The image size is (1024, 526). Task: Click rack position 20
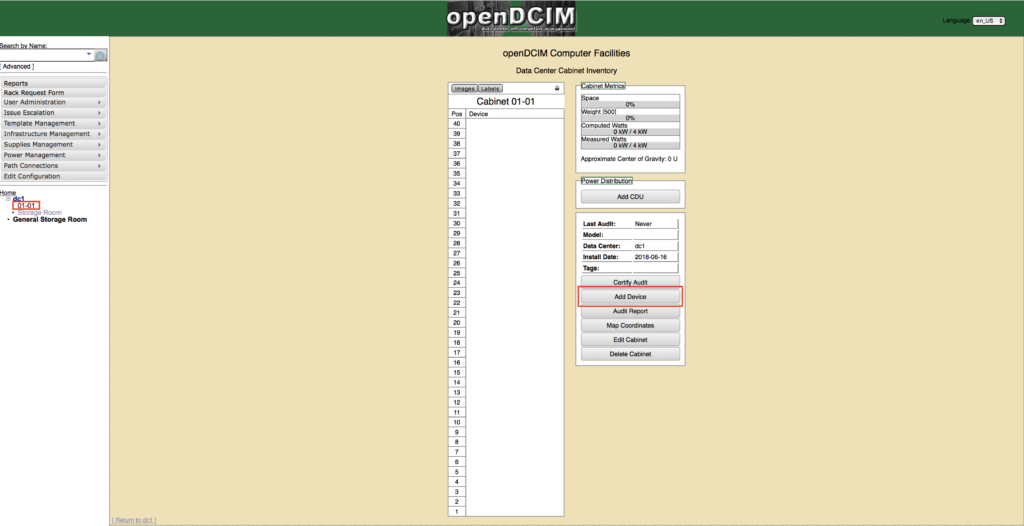pos(457,323)
